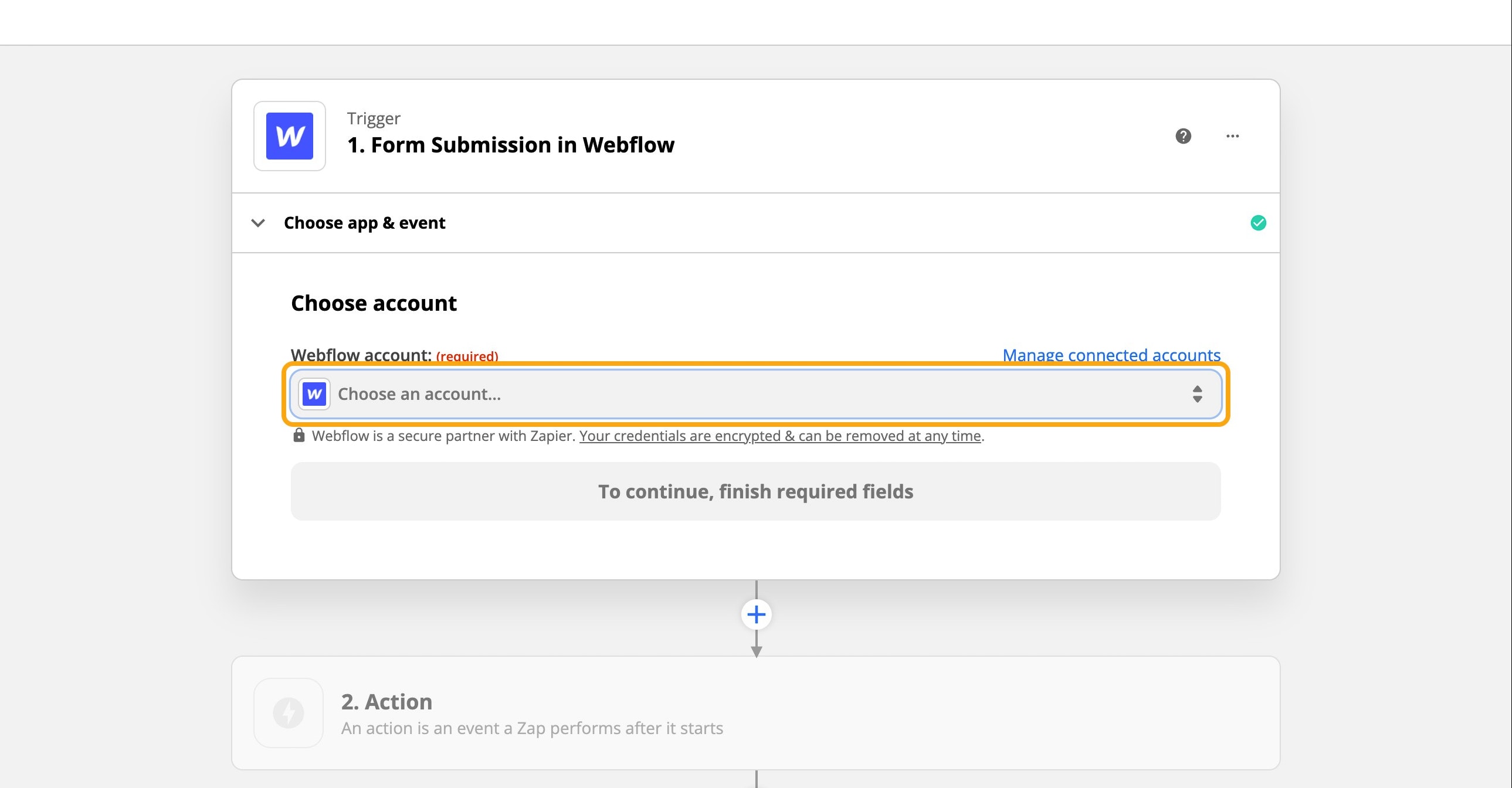Open the Manage connected accounts link
Viewport: 1512px width, 788px height.
1111,354
